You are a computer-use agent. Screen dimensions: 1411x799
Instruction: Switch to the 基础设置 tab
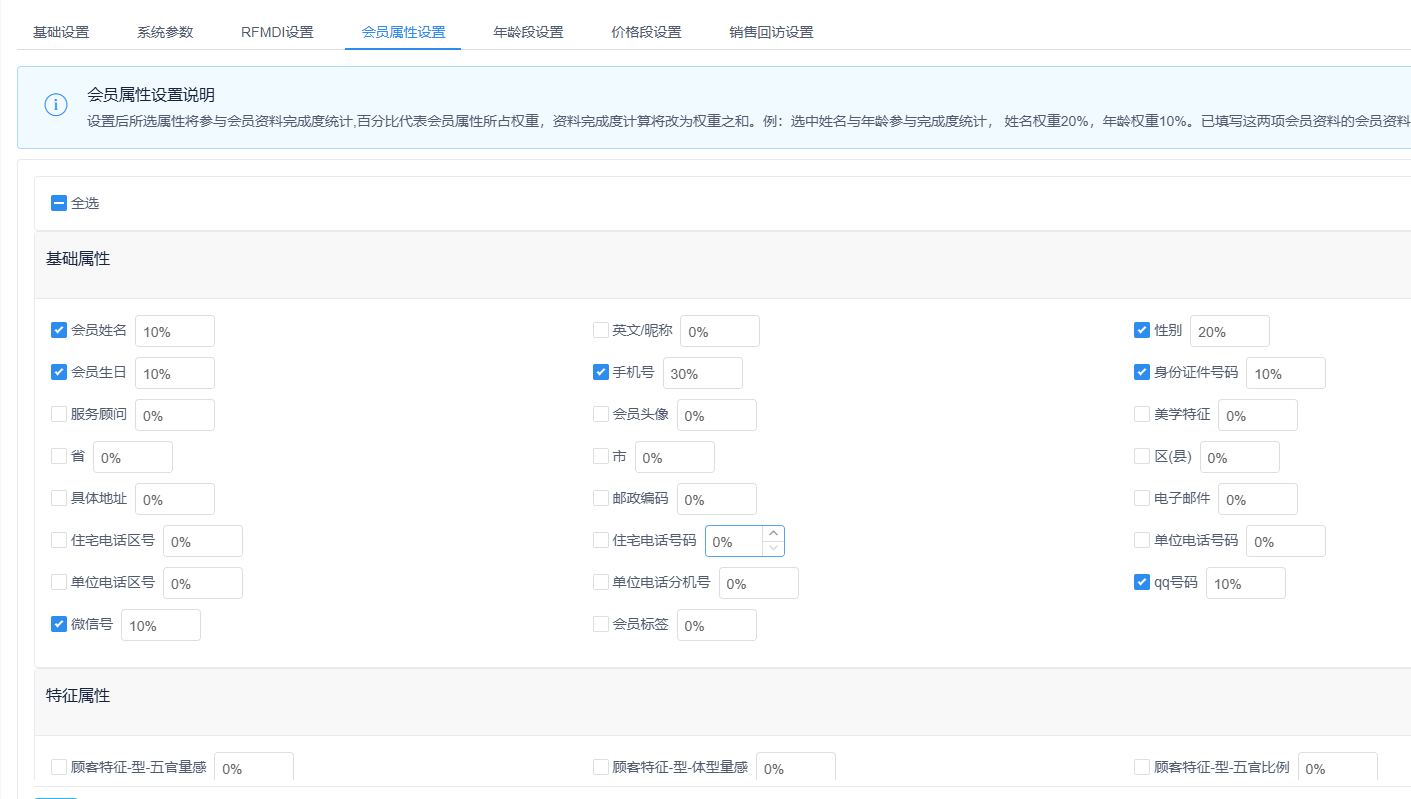61,32
